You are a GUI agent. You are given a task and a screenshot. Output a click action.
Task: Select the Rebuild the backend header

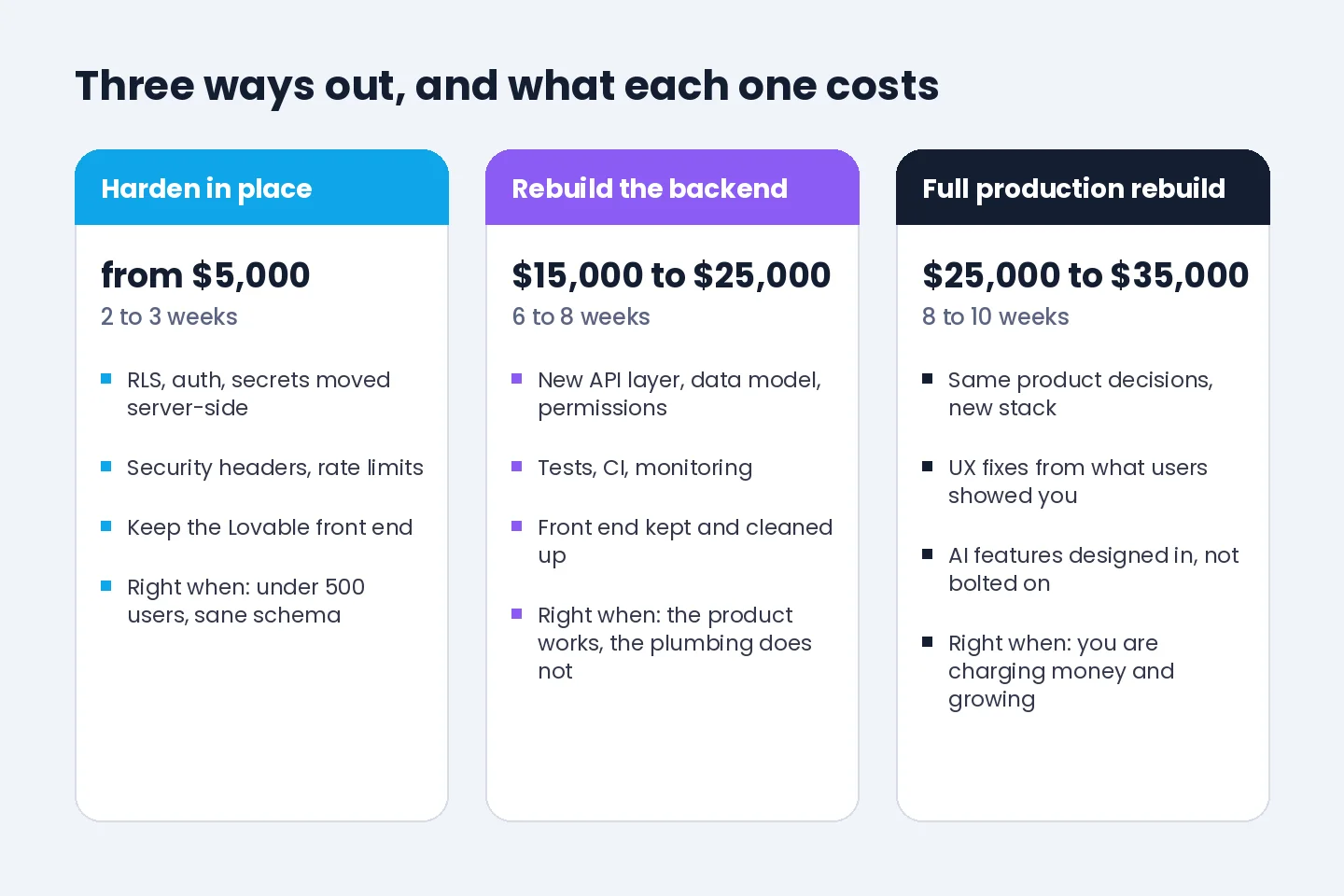[x=672, y=188]
